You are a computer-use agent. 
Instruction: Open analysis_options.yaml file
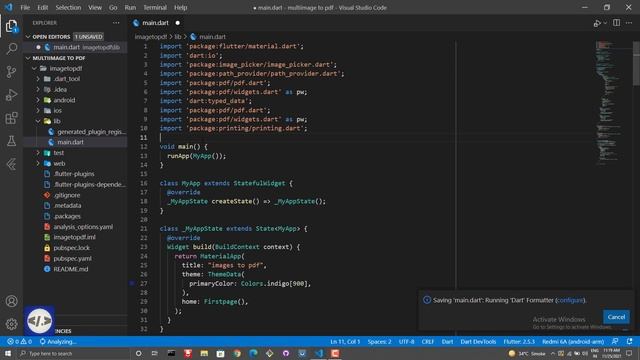point(83,227)
